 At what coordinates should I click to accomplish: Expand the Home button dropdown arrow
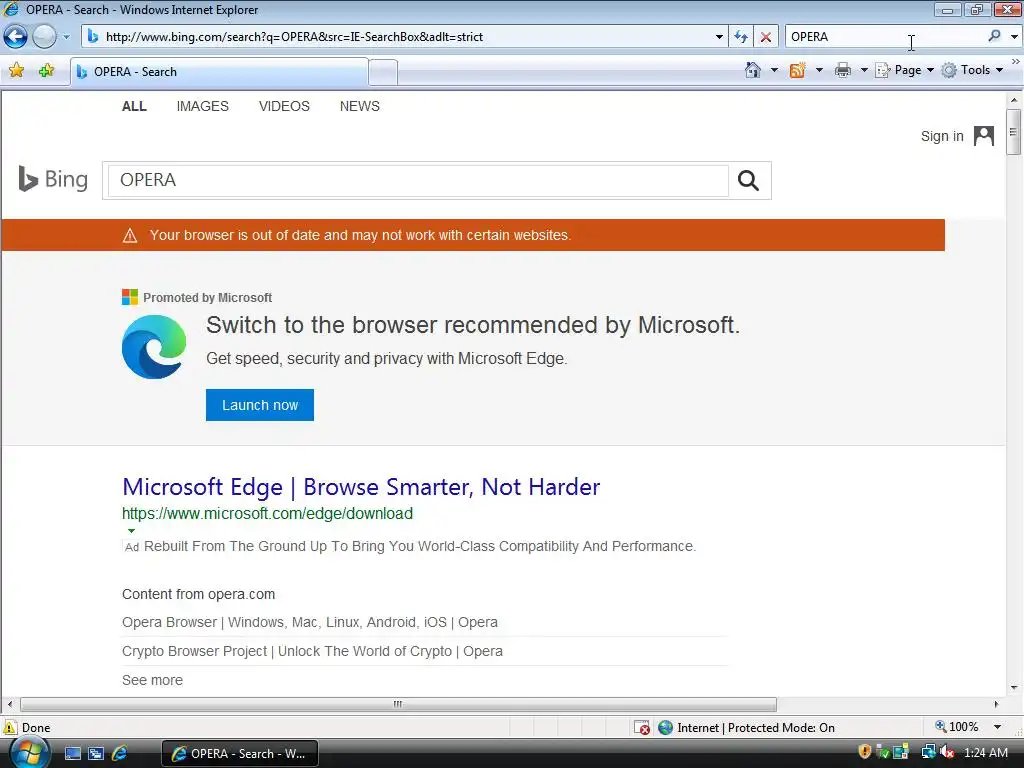click(775, 70)
